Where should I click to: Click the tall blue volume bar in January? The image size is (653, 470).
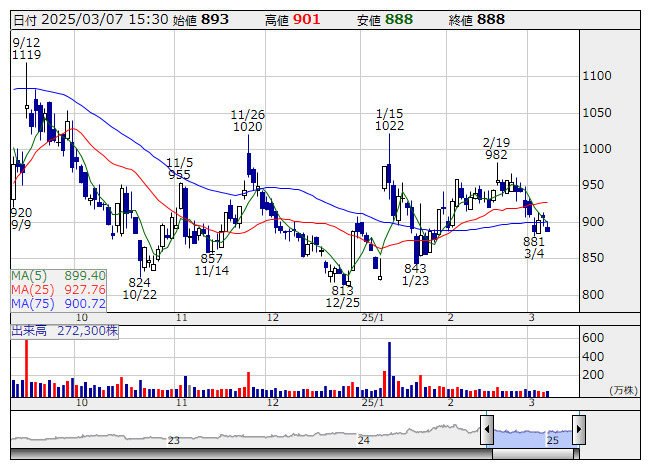pos(389,370)
